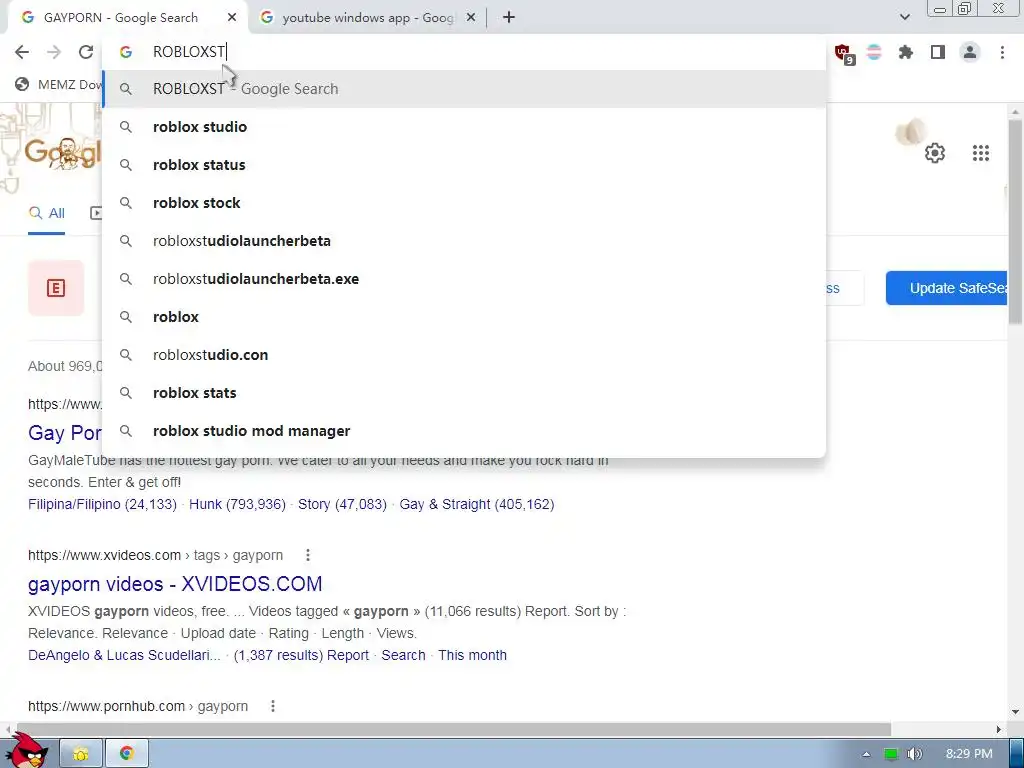Go back using the browser back arrow
The width and height of the screenshot is (1024, 768).
(22, 52)
